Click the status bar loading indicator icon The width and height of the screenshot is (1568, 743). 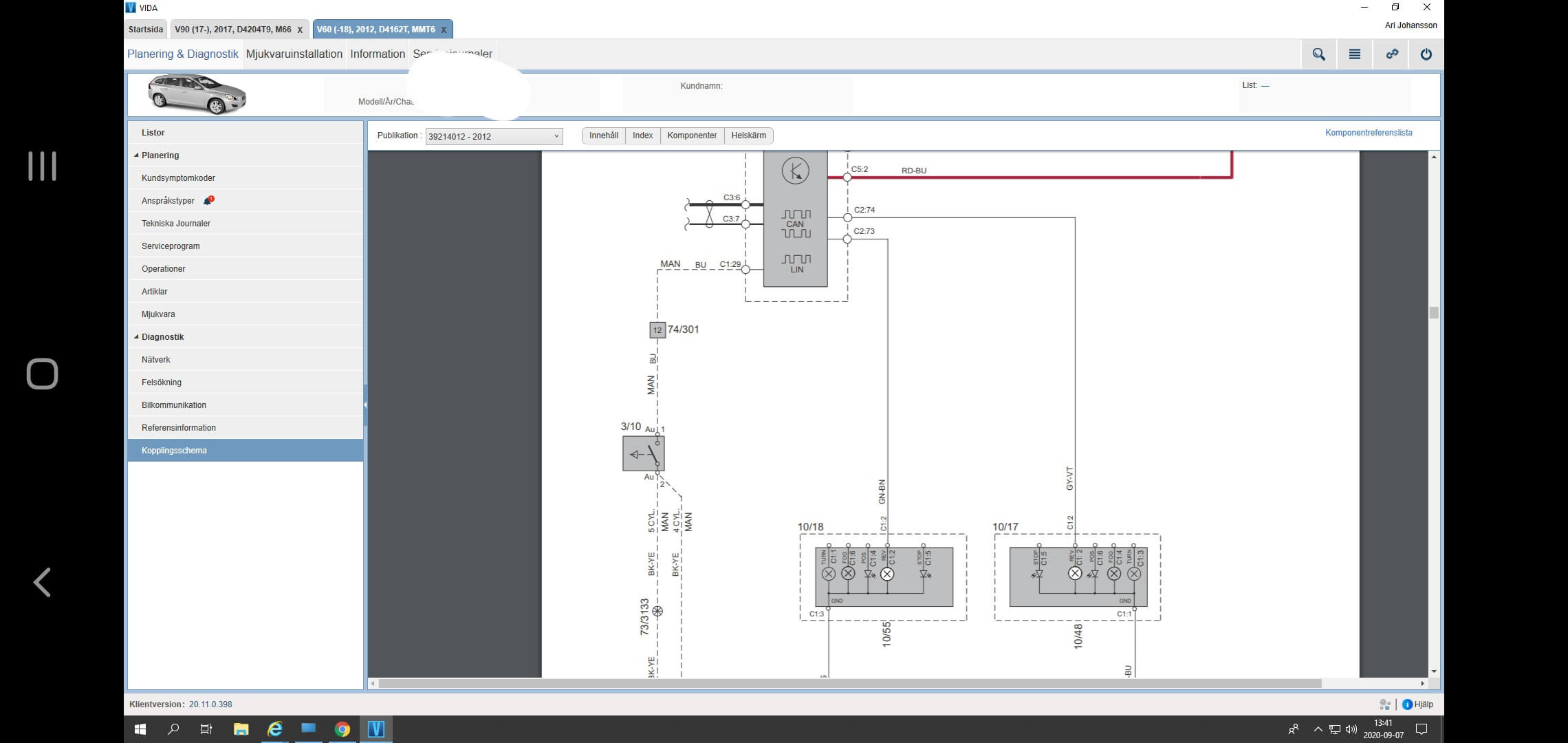1385,704
